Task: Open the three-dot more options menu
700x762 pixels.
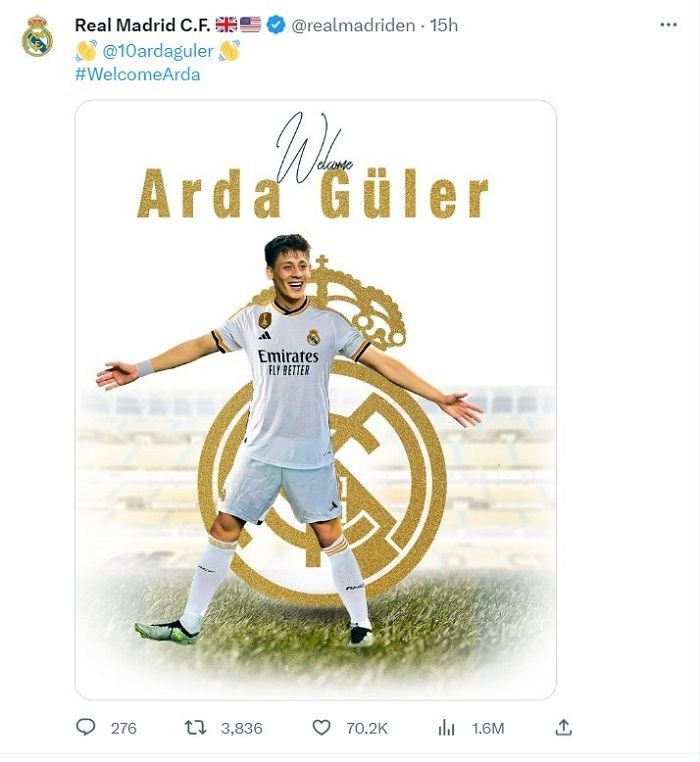Action: coord(668,25)
